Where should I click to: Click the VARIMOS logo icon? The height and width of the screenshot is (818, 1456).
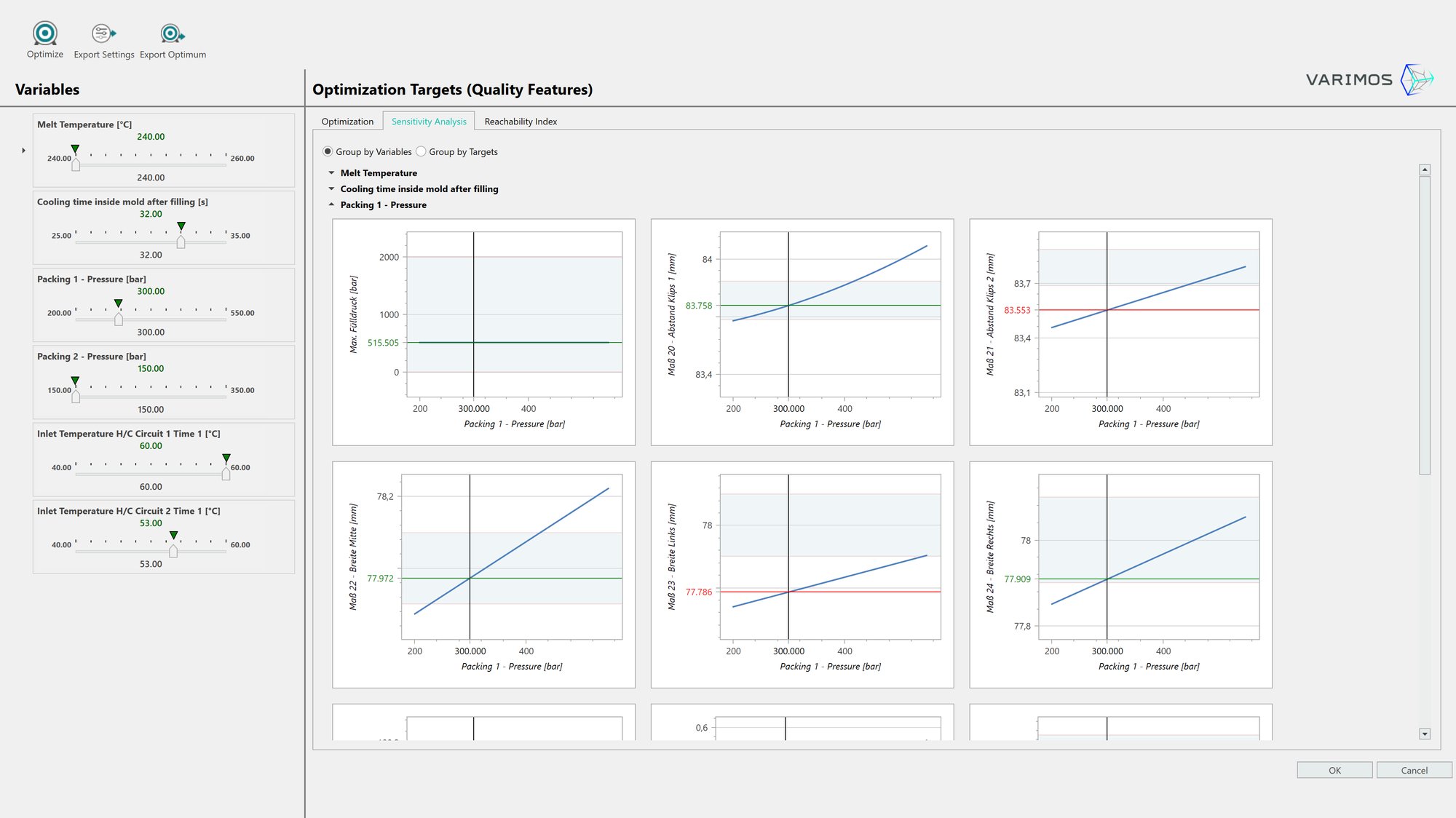tap(1416, 79)
